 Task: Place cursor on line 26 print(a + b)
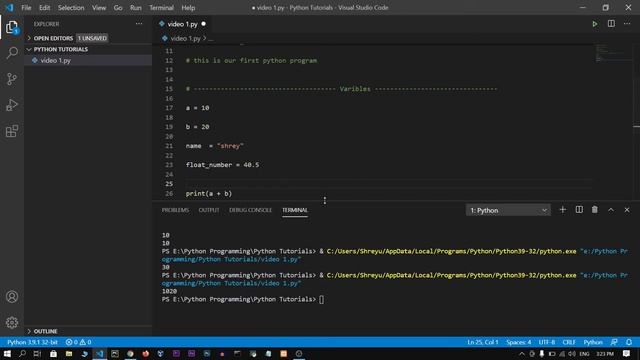209,193
